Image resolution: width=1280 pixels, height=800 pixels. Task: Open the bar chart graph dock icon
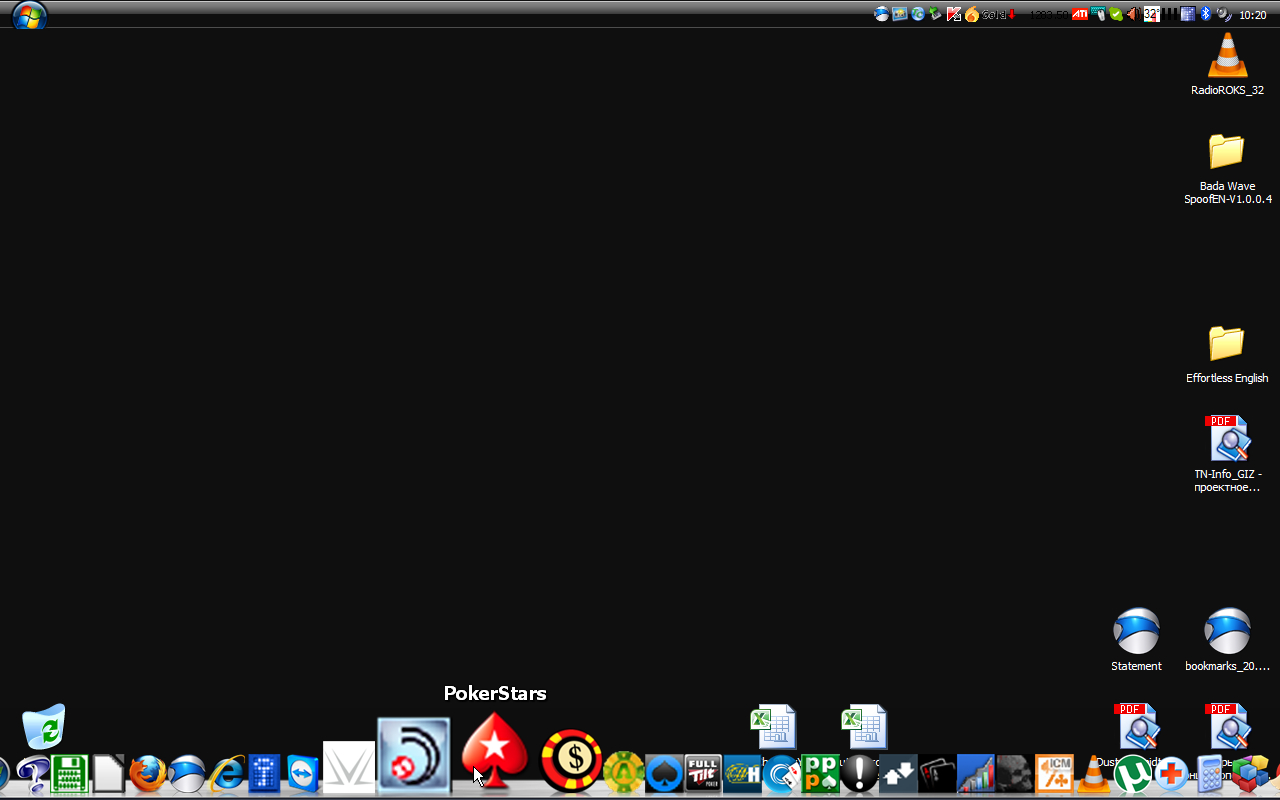click(x=976, y=773)
